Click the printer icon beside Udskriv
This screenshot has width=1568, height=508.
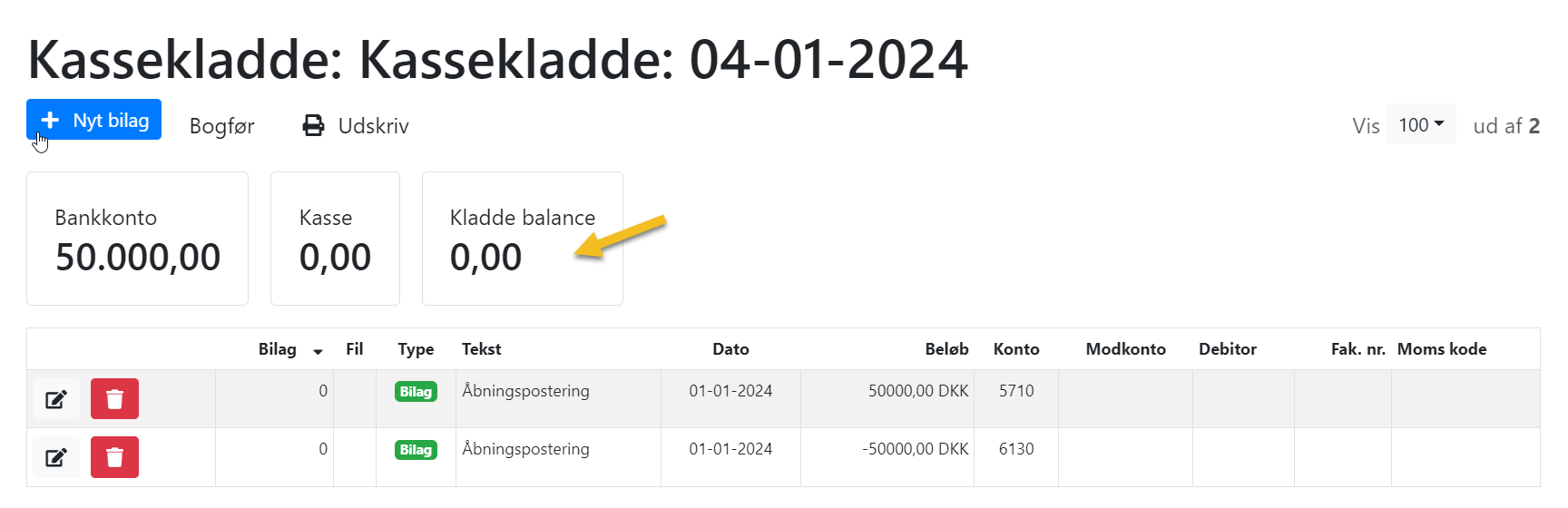(x=313, y=126)
